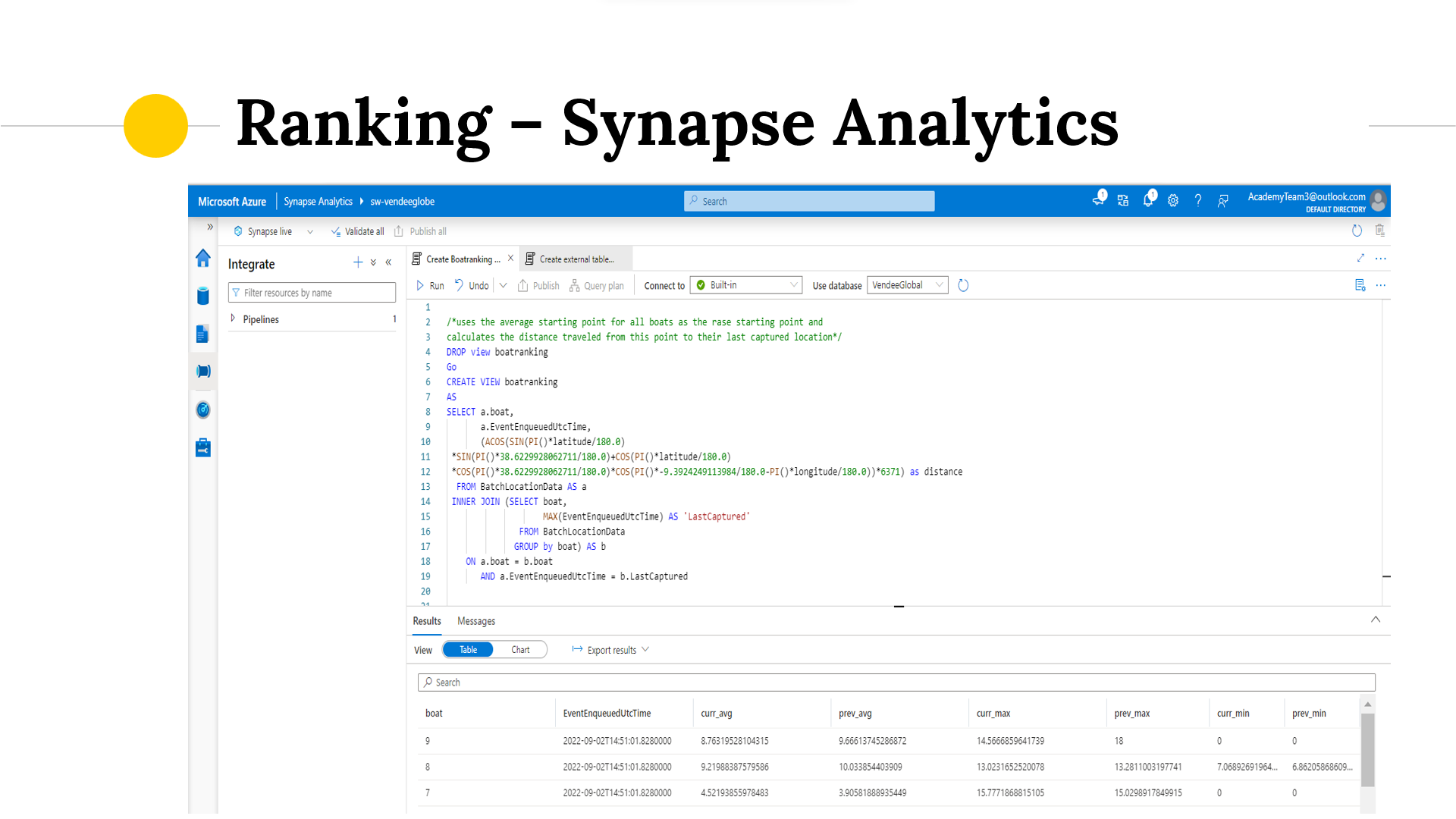
Task: Click the discard all trash icon
Action: tap(1380, 231)
